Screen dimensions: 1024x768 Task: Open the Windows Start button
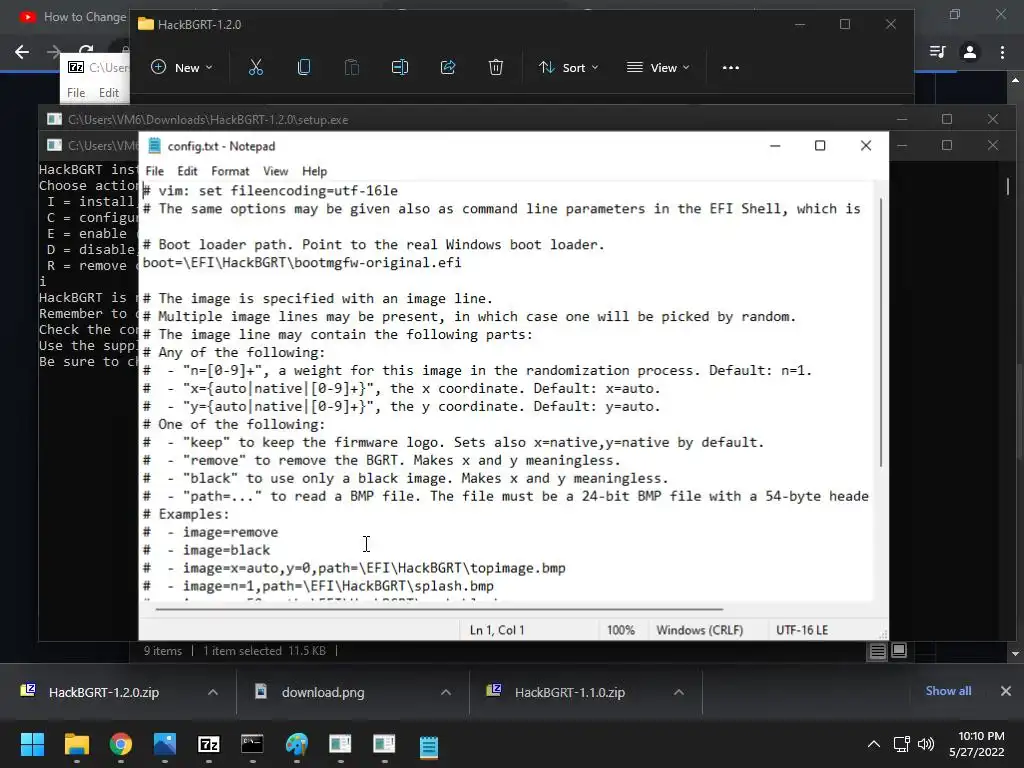click(x=32, y=744)
